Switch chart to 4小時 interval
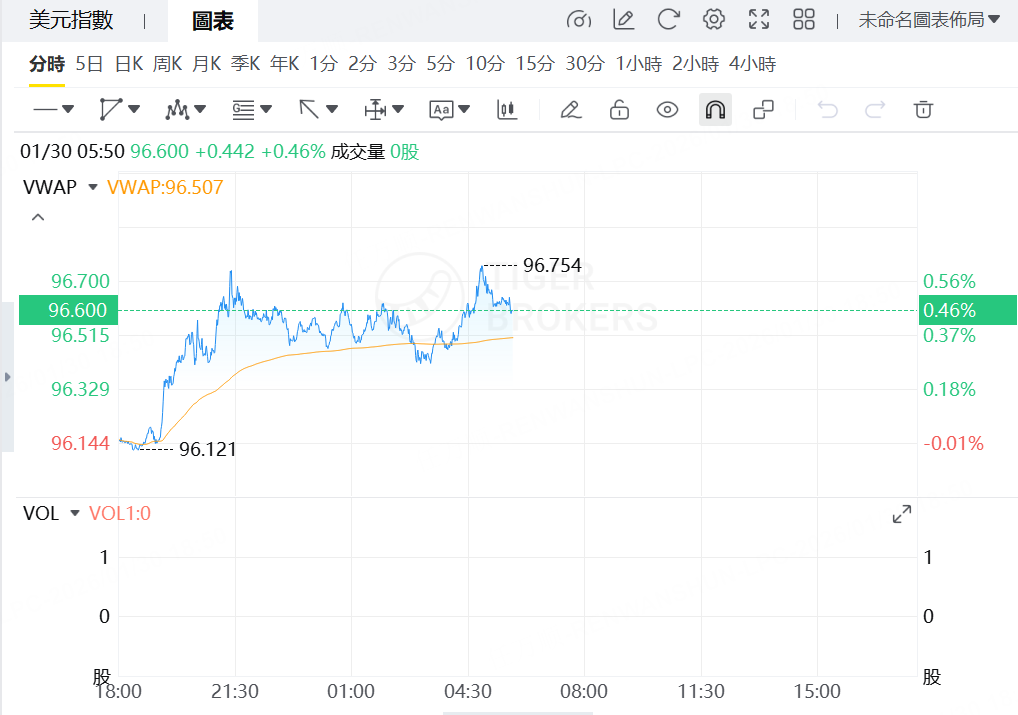The image size is (1018, 715). coord(752,64)
